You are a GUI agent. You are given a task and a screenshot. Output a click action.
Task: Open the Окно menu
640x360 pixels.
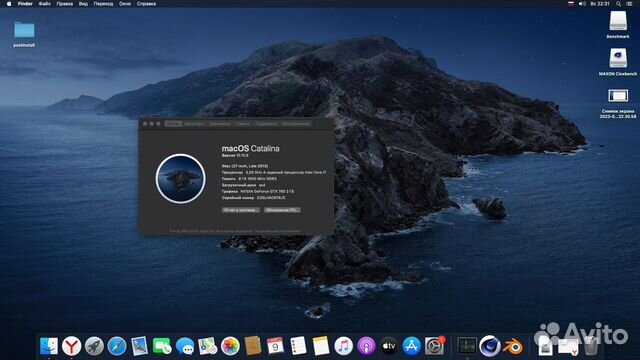(x=125, y=4)
